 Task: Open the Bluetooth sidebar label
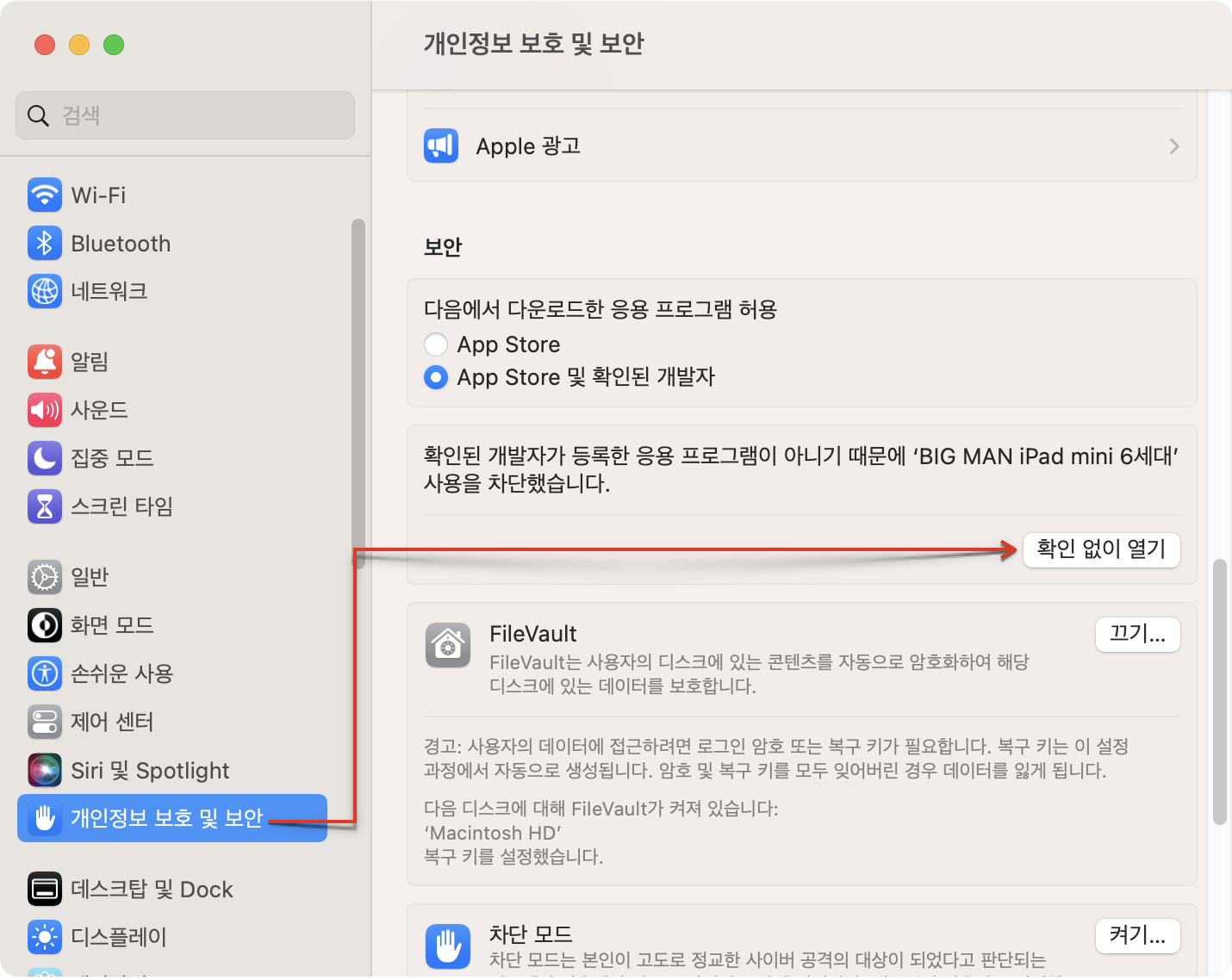pos(121,244)
